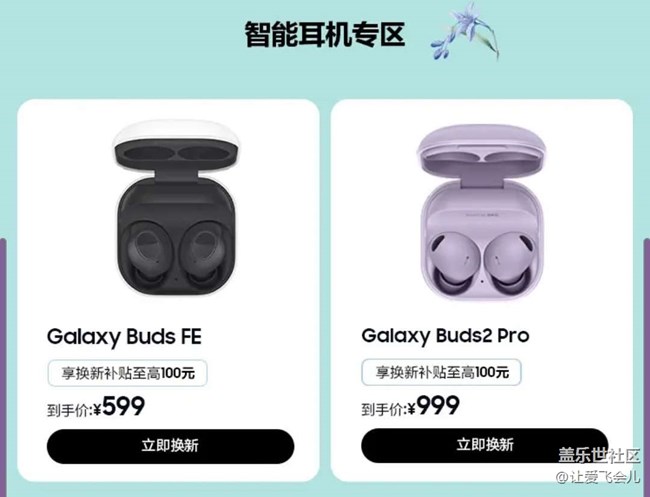Open the @让爱飞会儿 user handle

(x=597, y=477)
